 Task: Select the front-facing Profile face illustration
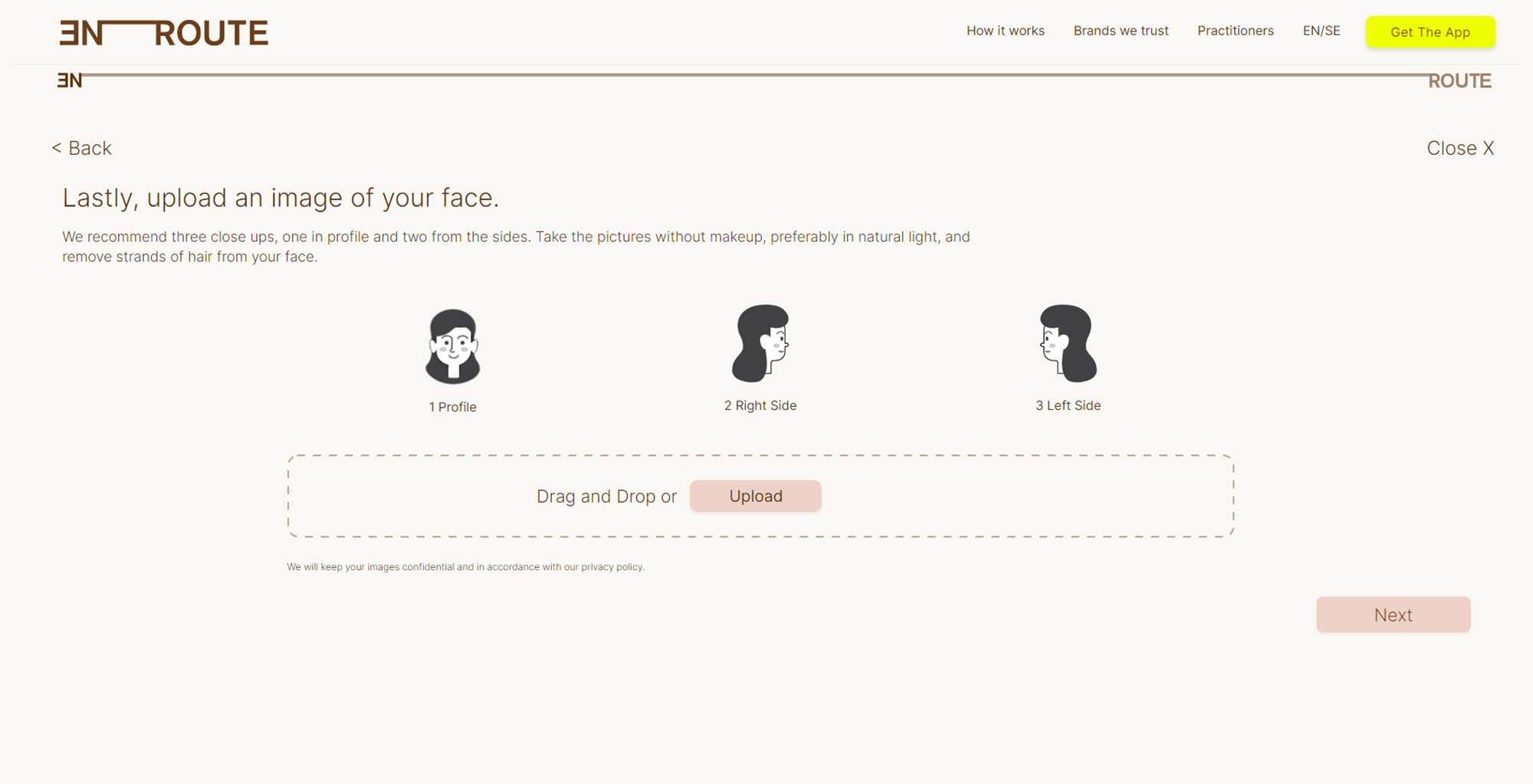[x=452, y=346]
